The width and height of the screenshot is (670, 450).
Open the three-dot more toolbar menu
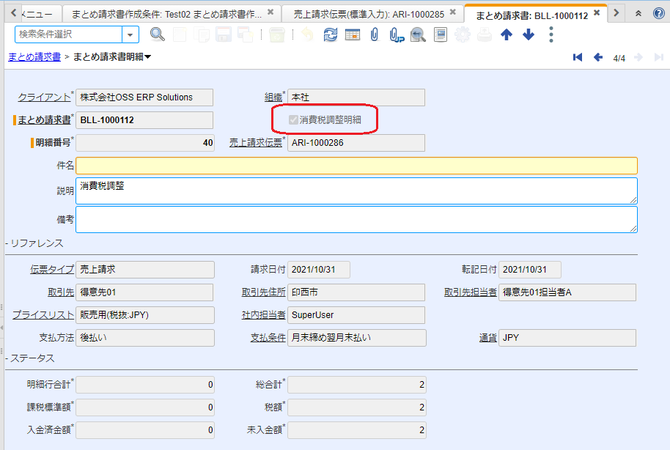551,35
